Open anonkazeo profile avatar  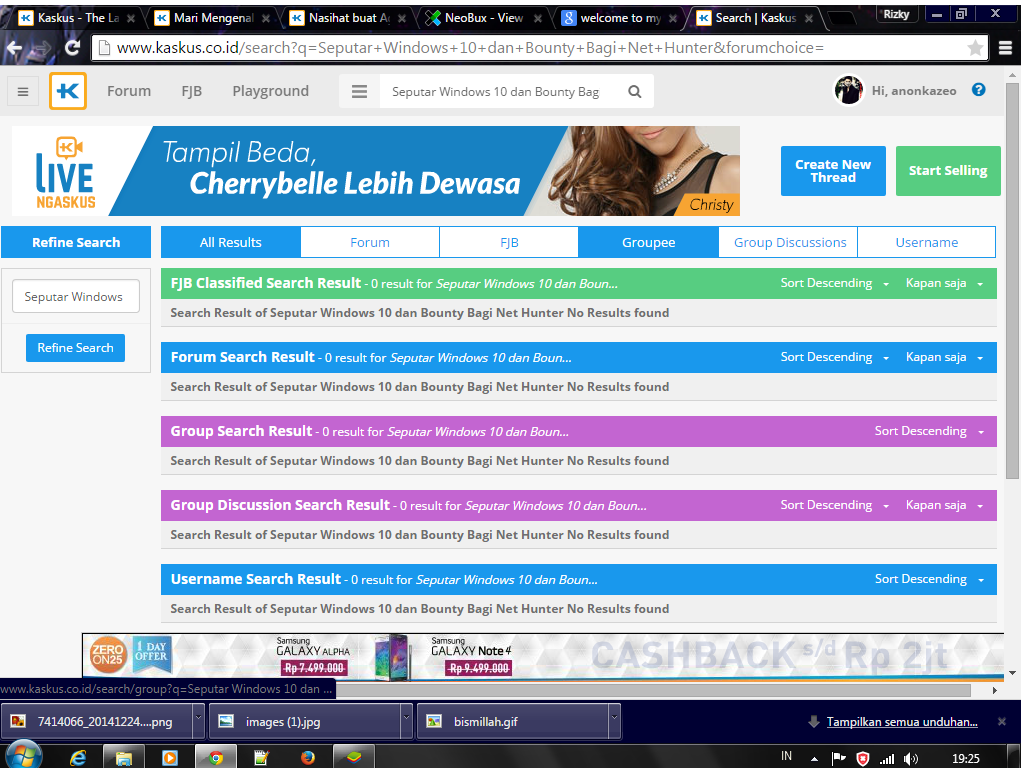point(848,90)
